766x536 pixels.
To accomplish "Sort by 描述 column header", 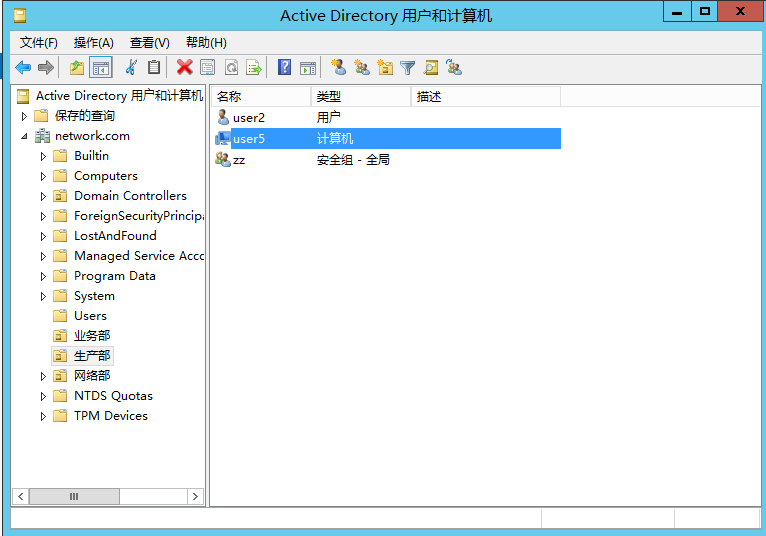I will coord(486,97).
